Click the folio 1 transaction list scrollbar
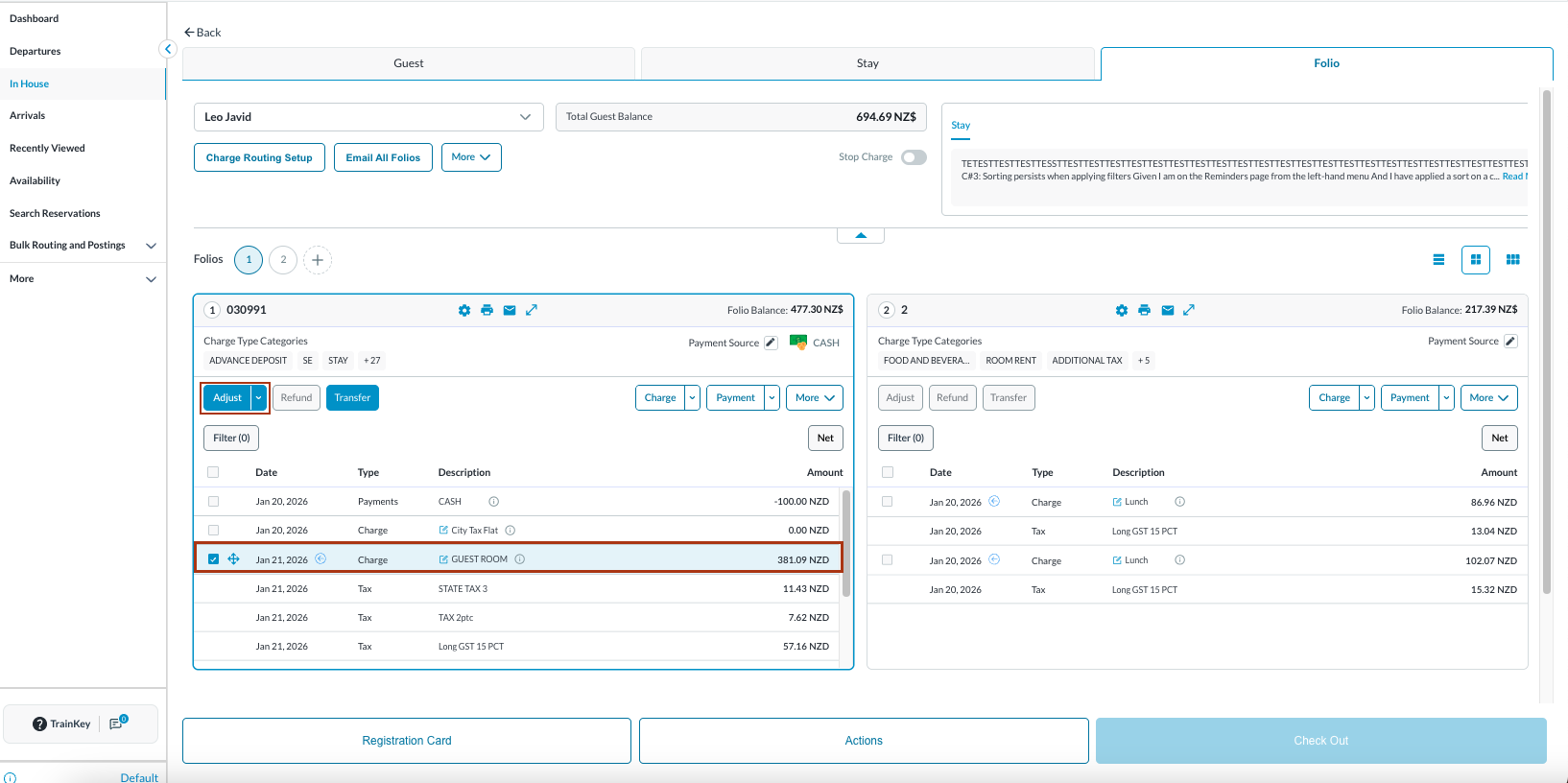The height and width of the screenshot is (783, 1568). point(846,542)
